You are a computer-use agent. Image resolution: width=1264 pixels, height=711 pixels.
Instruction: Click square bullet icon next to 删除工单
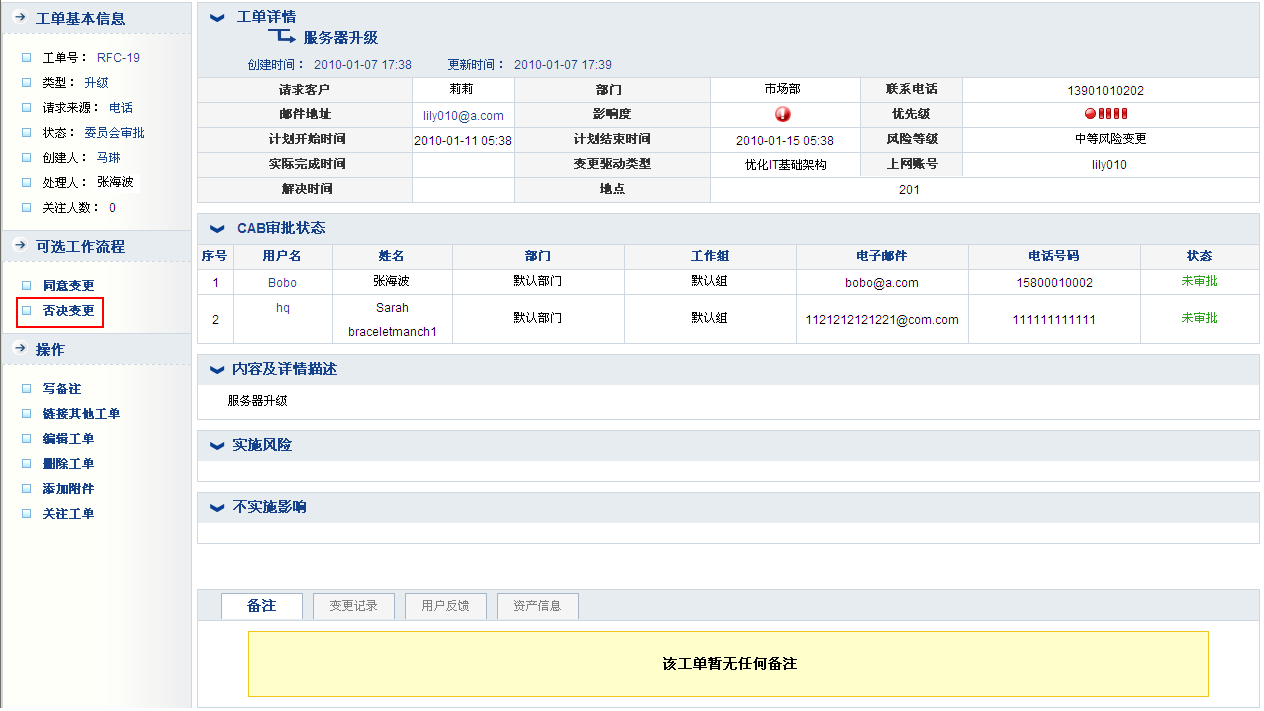(27, 463)
